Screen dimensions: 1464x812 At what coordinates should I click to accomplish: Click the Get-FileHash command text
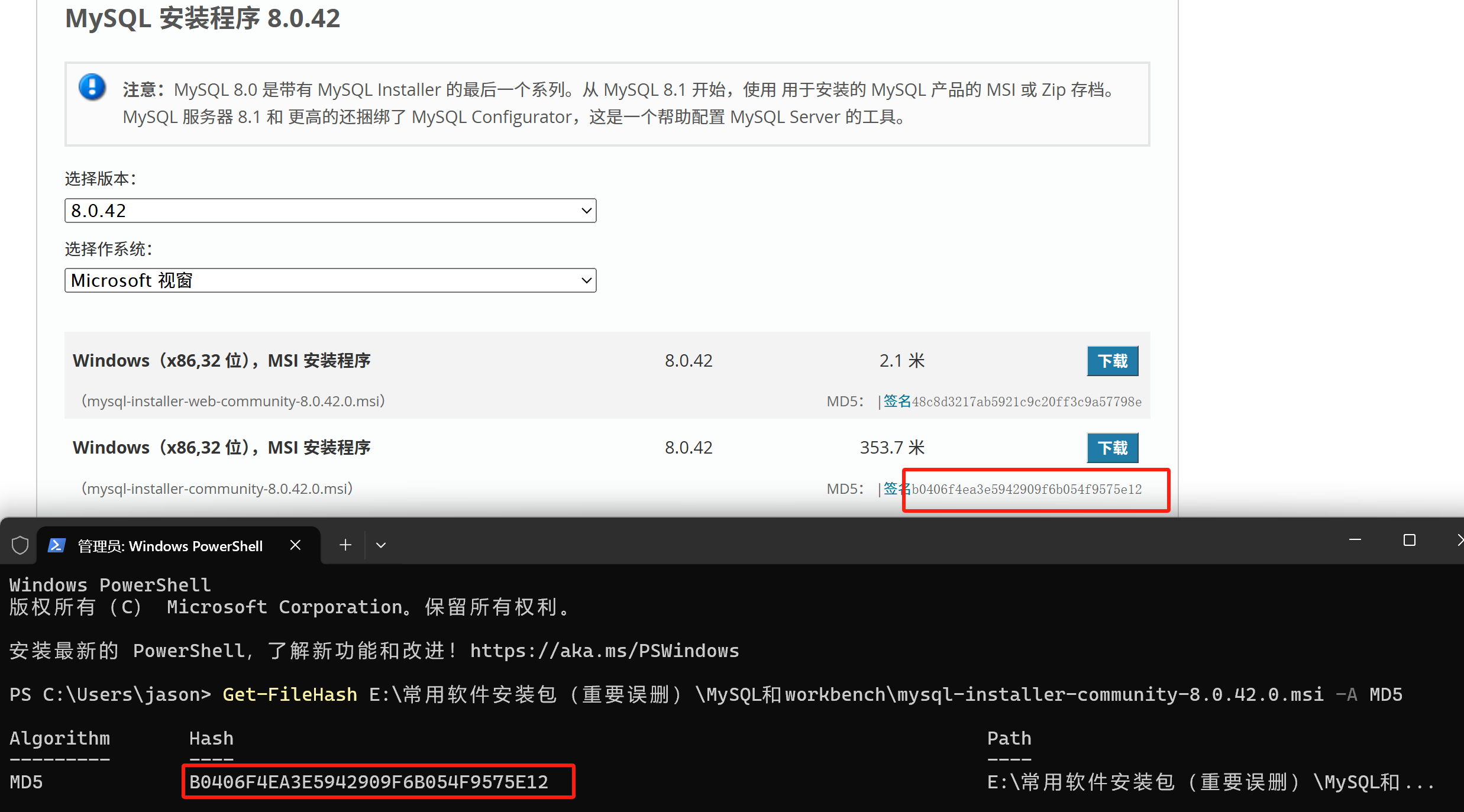coord(290,694)
